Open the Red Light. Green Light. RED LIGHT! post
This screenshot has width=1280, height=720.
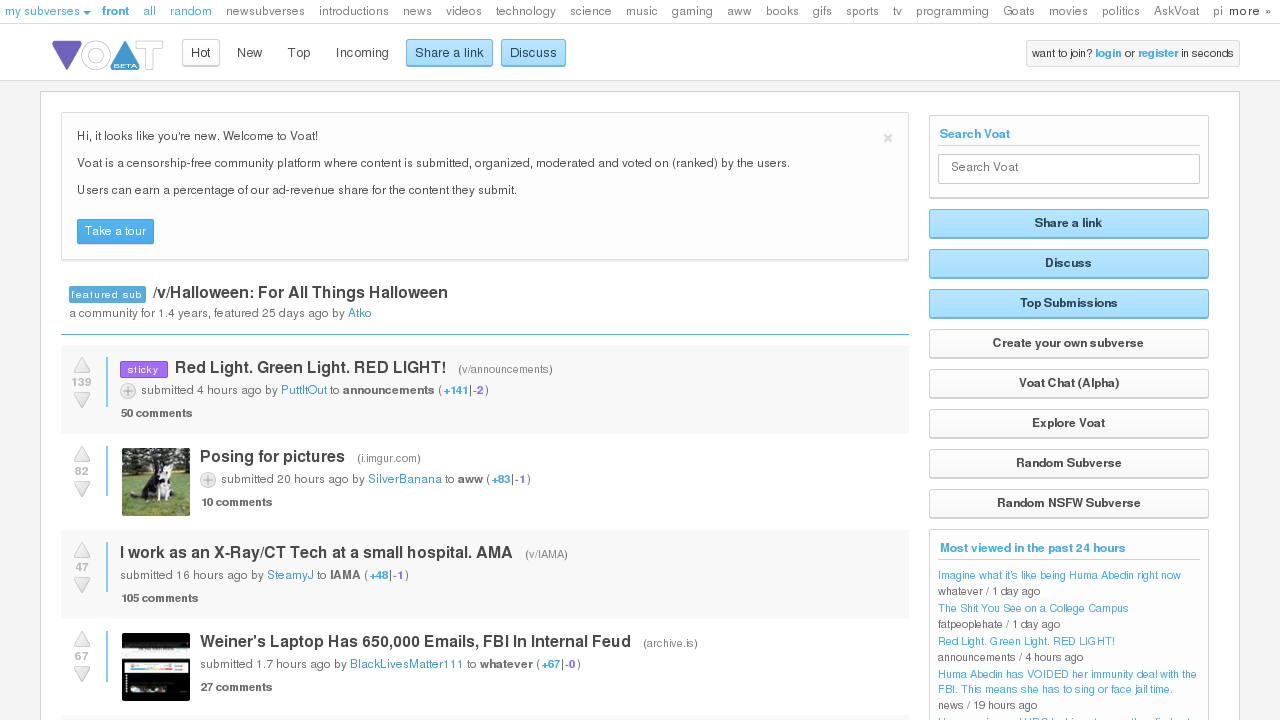click(x=310, y=368)
